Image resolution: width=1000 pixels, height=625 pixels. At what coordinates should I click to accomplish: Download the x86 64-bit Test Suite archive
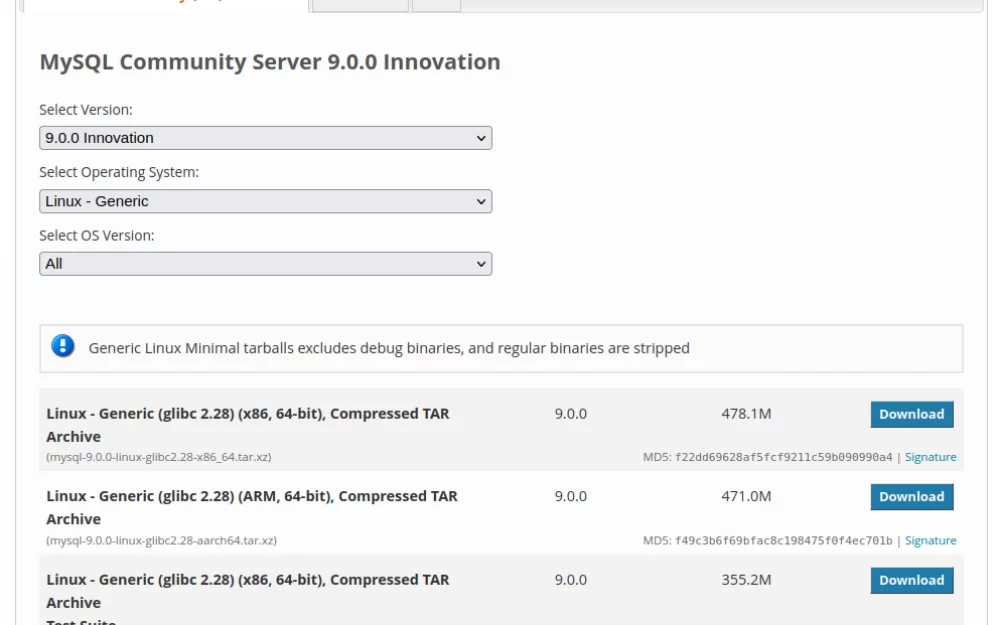click(911, 580)
